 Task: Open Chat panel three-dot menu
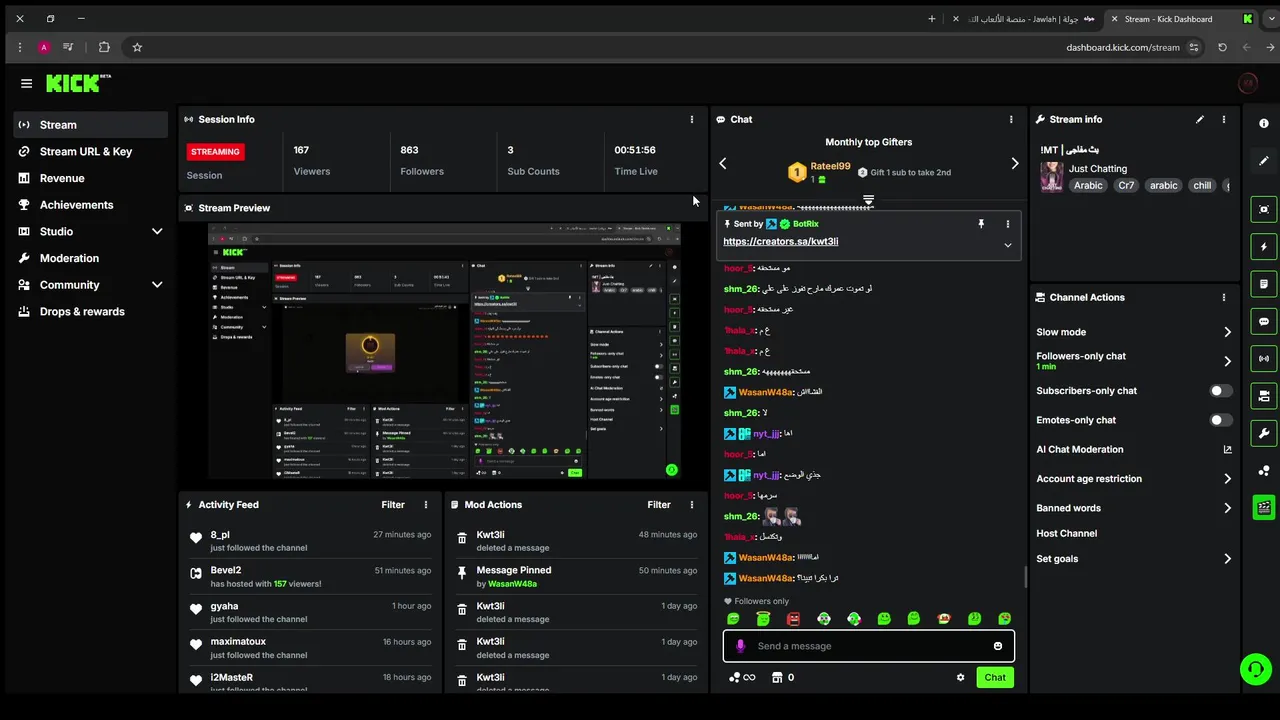(1011, 119)
